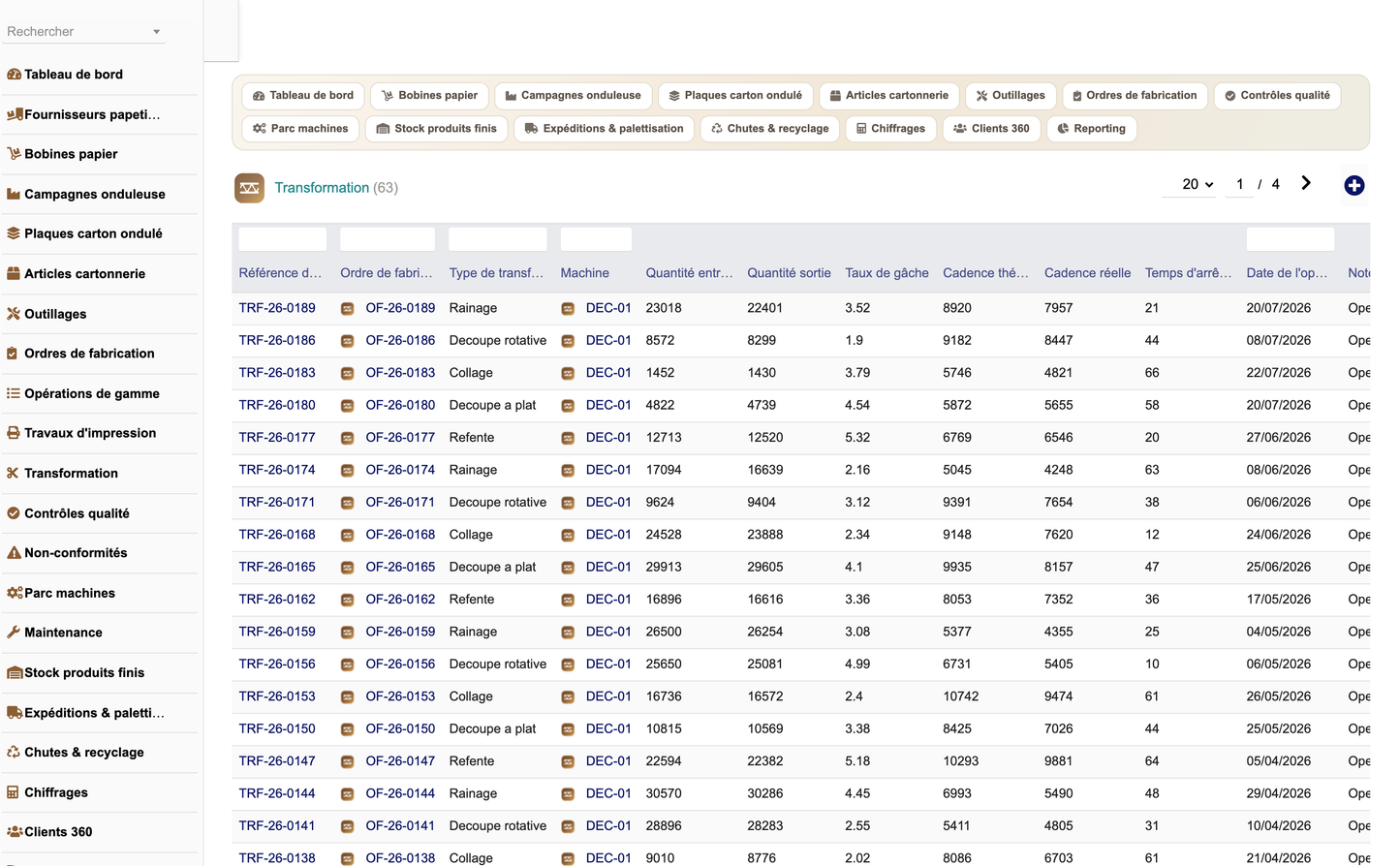Click Opérations de gamme list icon
1400x866 pixels.
coord(14,393)
